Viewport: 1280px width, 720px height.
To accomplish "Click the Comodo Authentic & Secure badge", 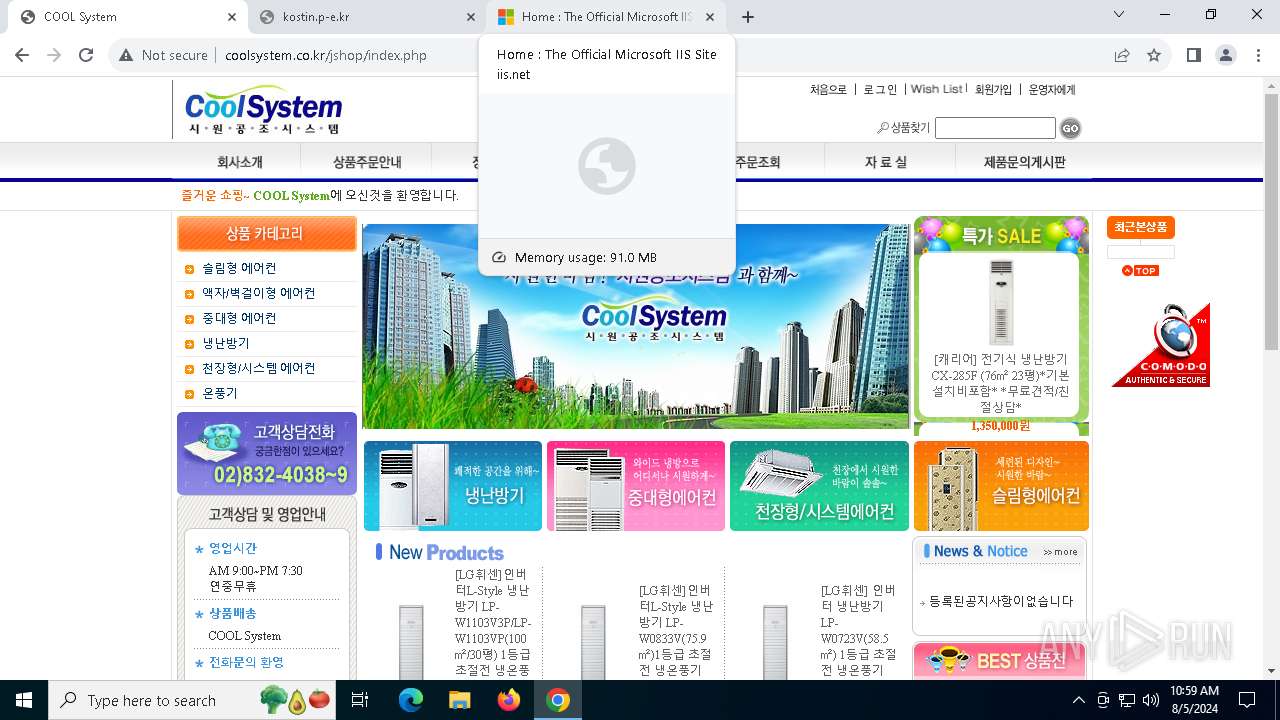I will [x=1161, y=345].
